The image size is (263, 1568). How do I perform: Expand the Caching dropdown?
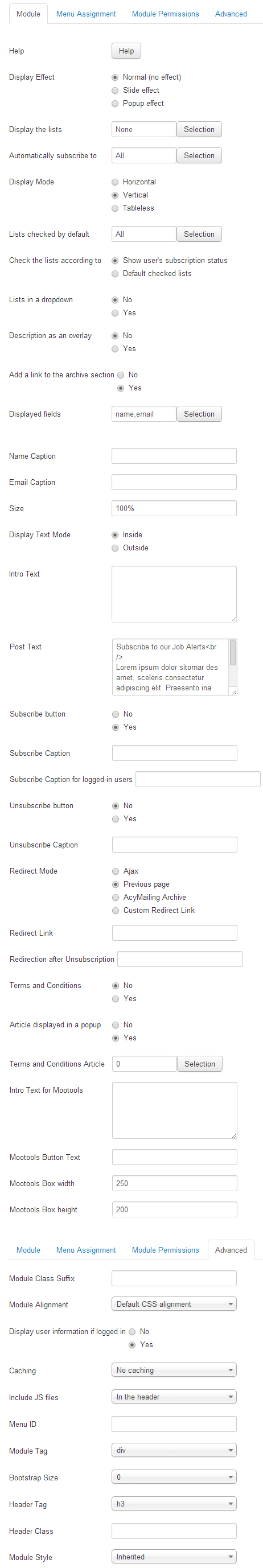174,1369
